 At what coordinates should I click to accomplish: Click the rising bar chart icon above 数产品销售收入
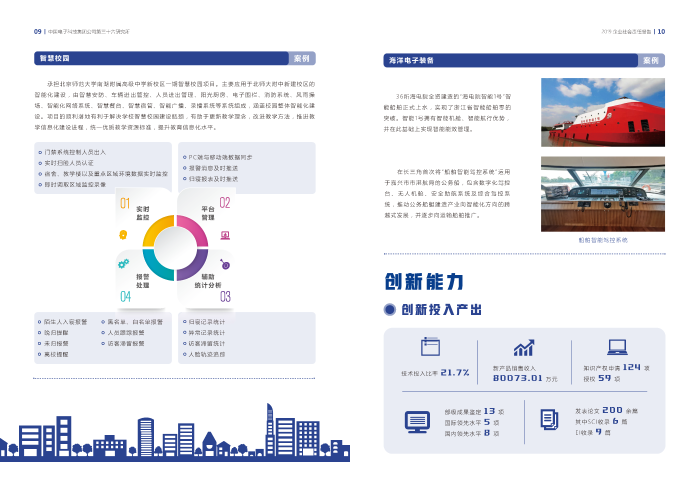pos(524,348)
